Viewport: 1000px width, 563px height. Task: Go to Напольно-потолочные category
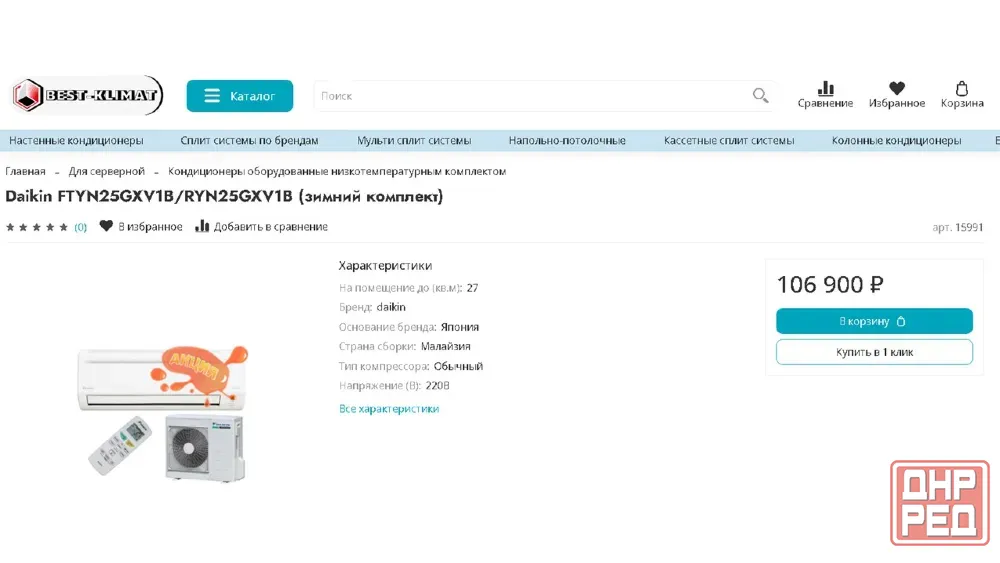tap(567, 140)
